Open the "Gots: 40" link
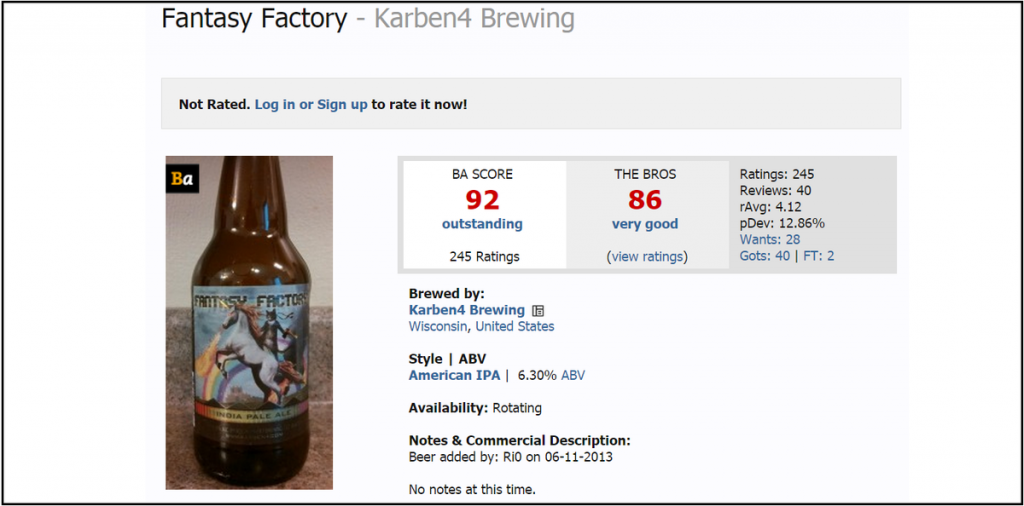 [765, 256]
